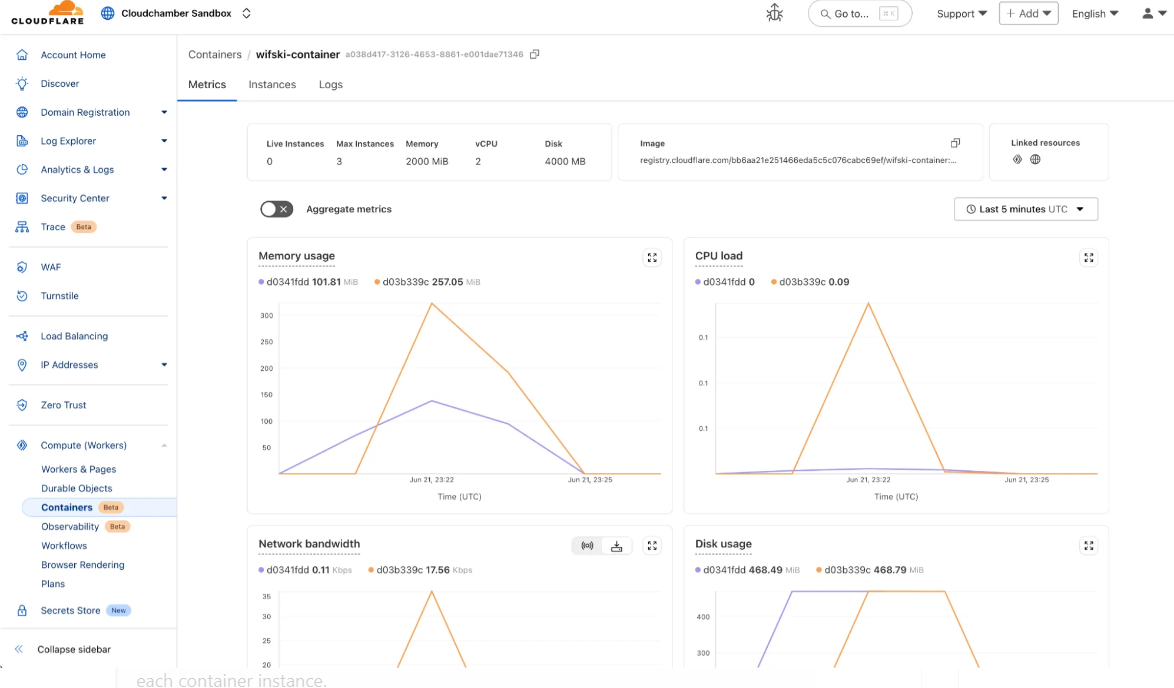Click the Go to... search box
The image size is (1174, 688).
point(860,13)
